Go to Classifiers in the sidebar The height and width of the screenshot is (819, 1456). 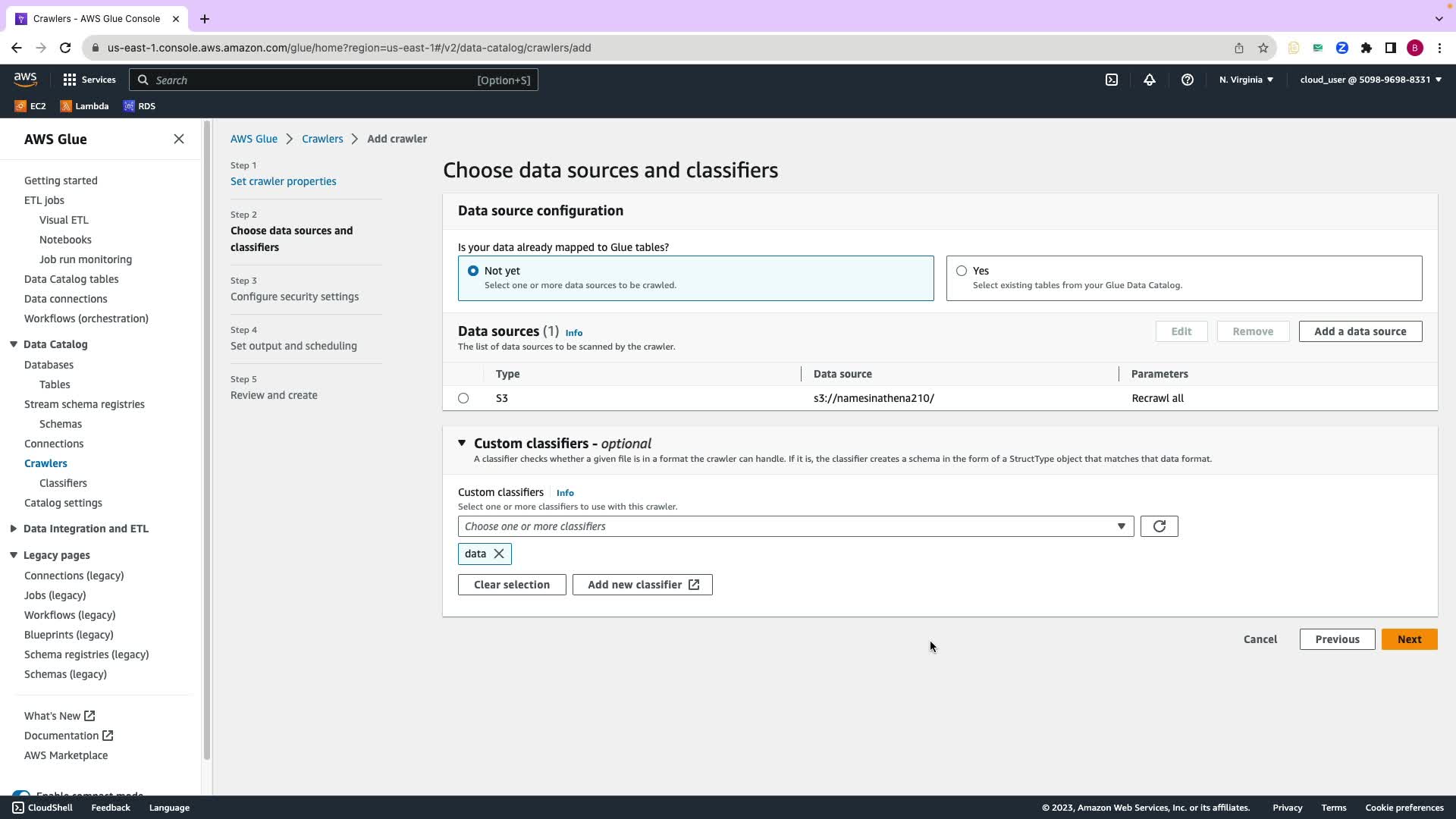click(63, 483)
